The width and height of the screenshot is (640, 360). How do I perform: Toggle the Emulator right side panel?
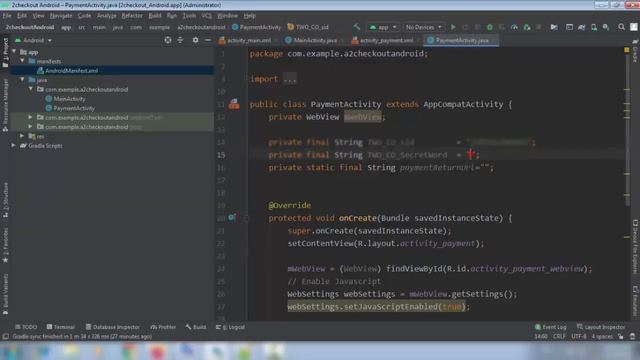pyautogui.click(x=635, y=300)
